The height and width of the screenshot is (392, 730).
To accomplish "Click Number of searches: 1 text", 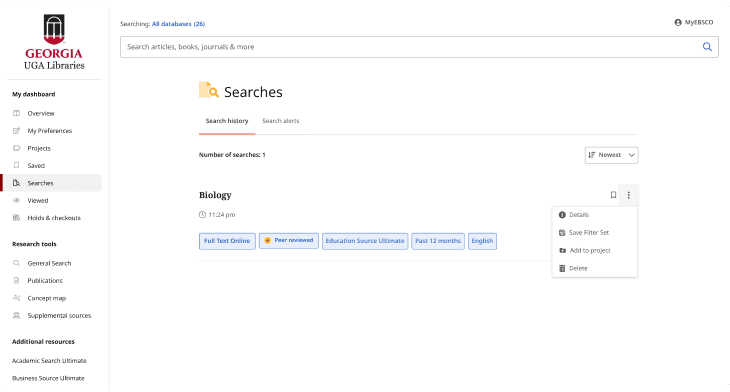I will [x=232, y=155].
